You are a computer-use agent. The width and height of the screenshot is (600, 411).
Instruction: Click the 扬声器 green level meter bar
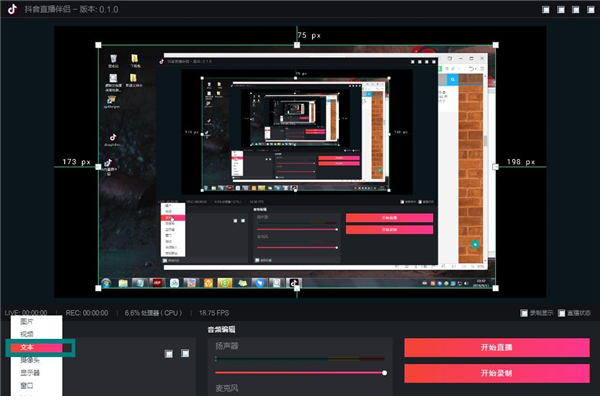coord(300,359)
